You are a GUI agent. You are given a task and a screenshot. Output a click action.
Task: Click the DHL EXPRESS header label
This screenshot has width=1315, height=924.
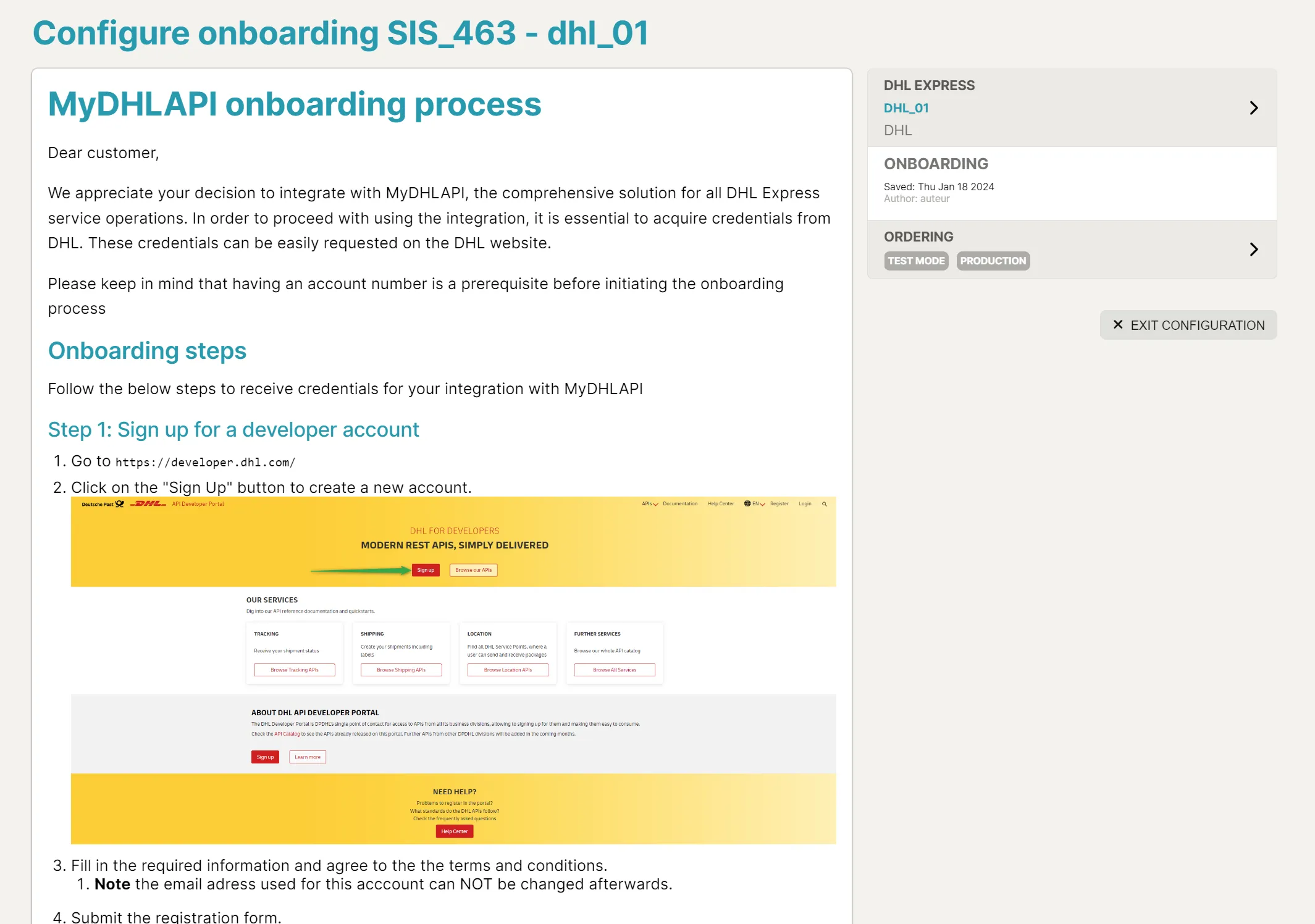click(928, 85)
